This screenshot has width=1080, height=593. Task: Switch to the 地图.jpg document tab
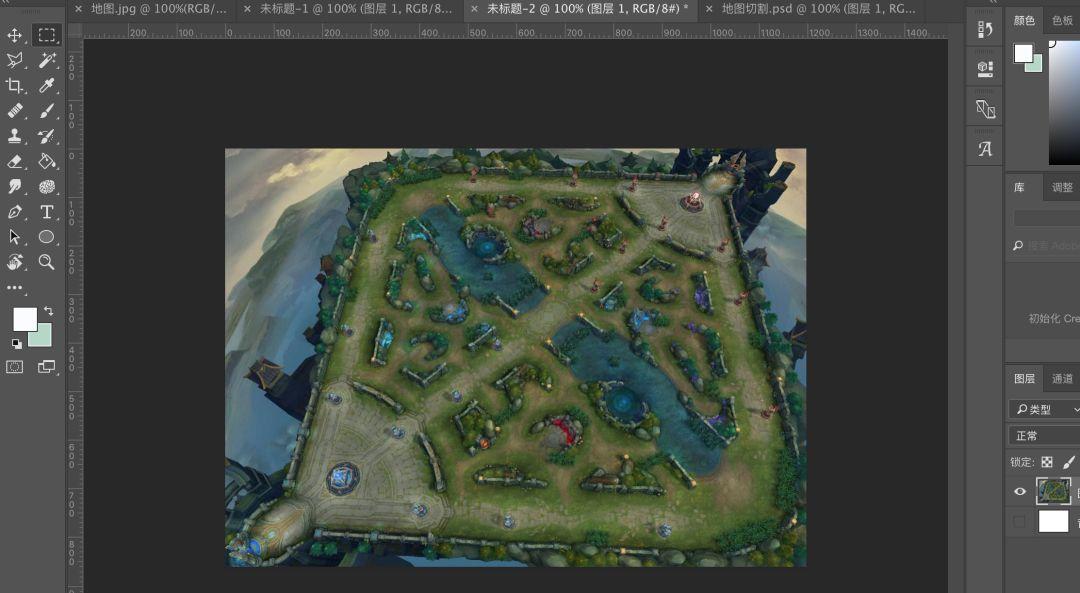158,9
